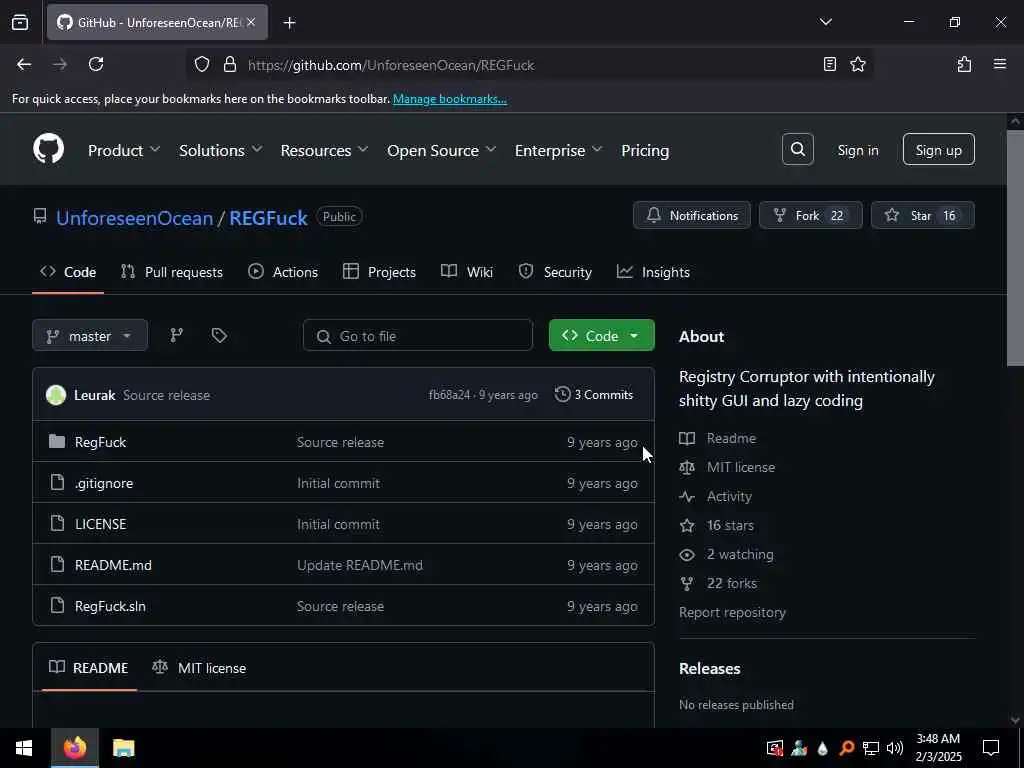The width and height of the screenshot is (1024, 768).
Task: Open the Projects tab
Action: pos(379,272)
